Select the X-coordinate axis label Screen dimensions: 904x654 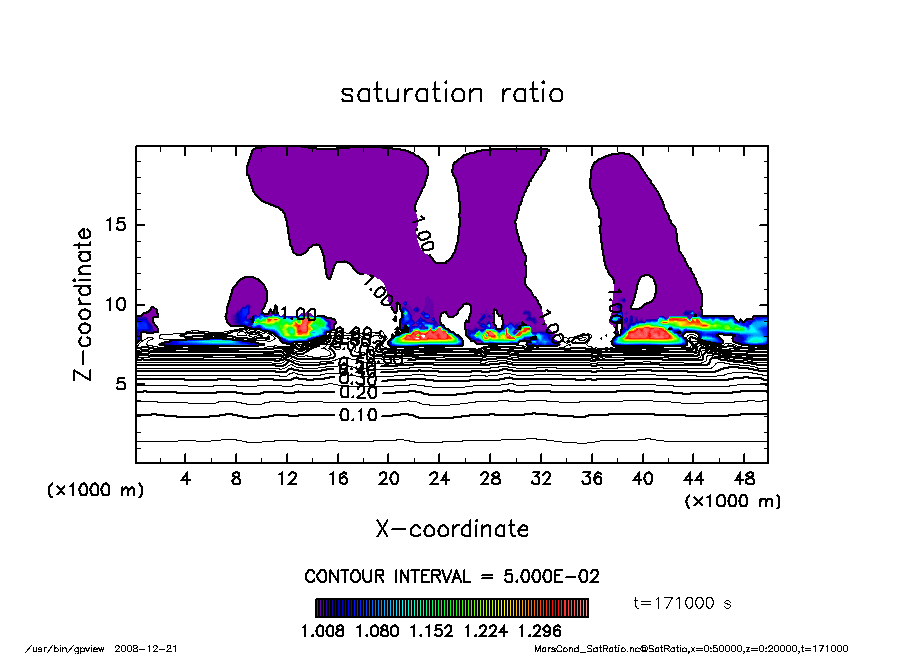(452, 528)
